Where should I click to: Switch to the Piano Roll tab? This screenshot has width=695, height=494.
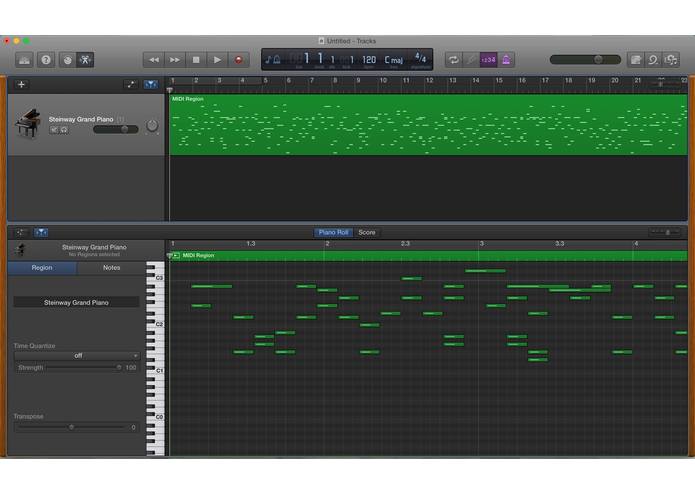[x=333, y=233]
